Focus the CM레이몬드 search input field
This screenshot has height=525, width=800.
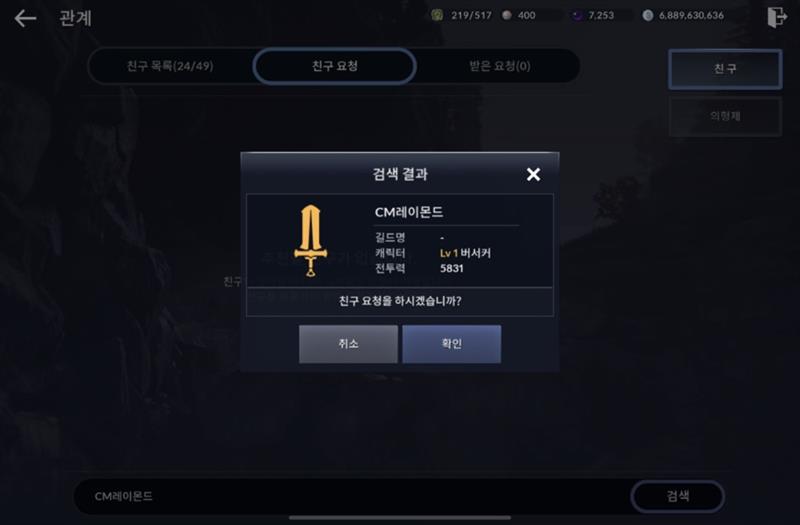[352, 496]
